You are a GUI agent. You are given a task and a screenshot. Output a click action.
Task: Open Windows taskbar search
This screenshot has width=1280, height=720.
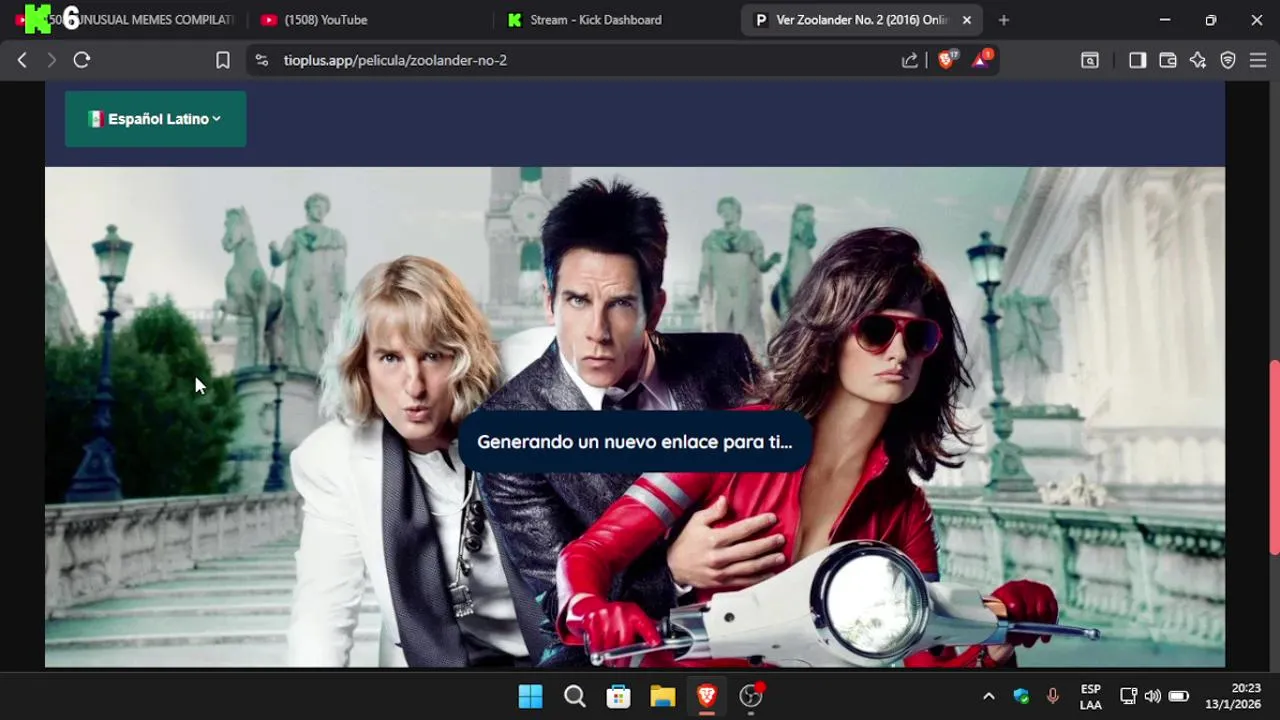pyautogui.click(x=575, y=696)
